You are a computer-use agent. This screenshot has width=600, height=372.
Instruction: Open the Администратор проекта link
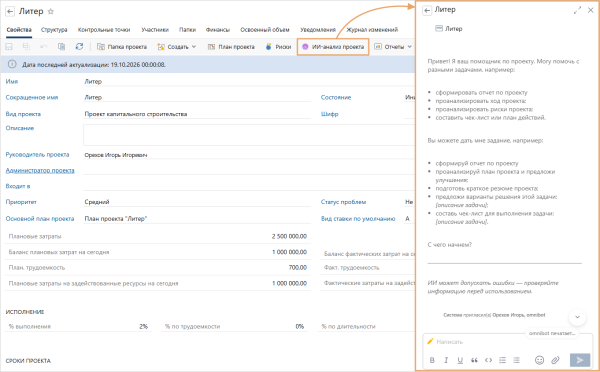pos(40,170)
